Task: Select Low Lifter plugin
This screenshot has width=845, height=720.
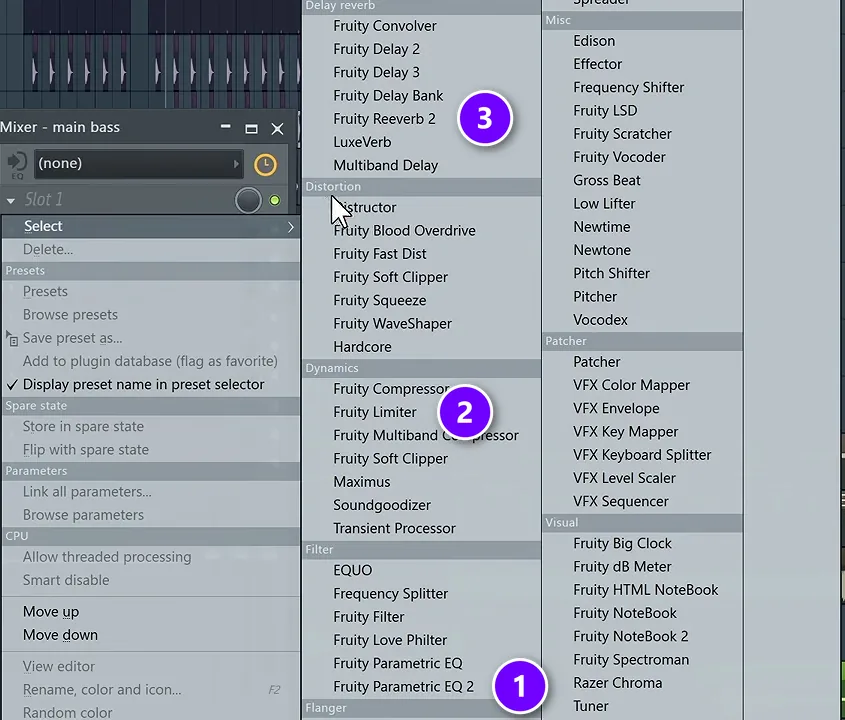Action: click(x=604, y=203)
